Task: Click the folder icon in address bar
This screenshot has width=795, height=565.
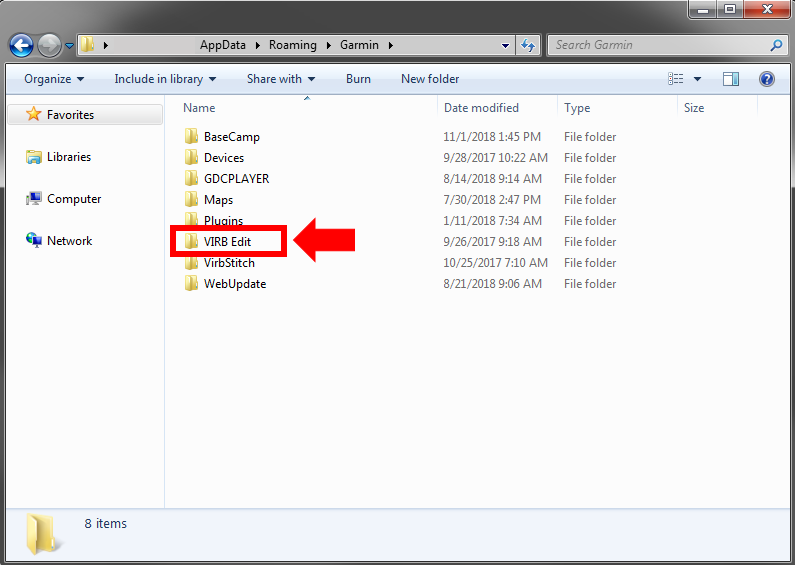Action: (88, 45)
